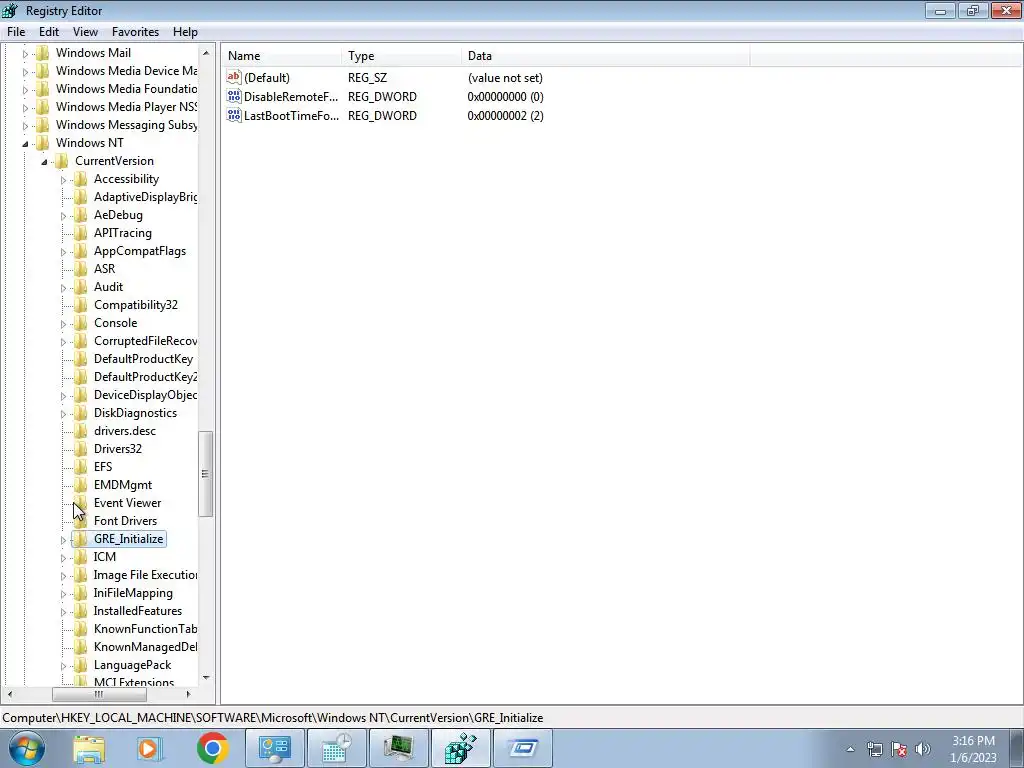Select the KnownManagedDel key

(x=145, y=647)
